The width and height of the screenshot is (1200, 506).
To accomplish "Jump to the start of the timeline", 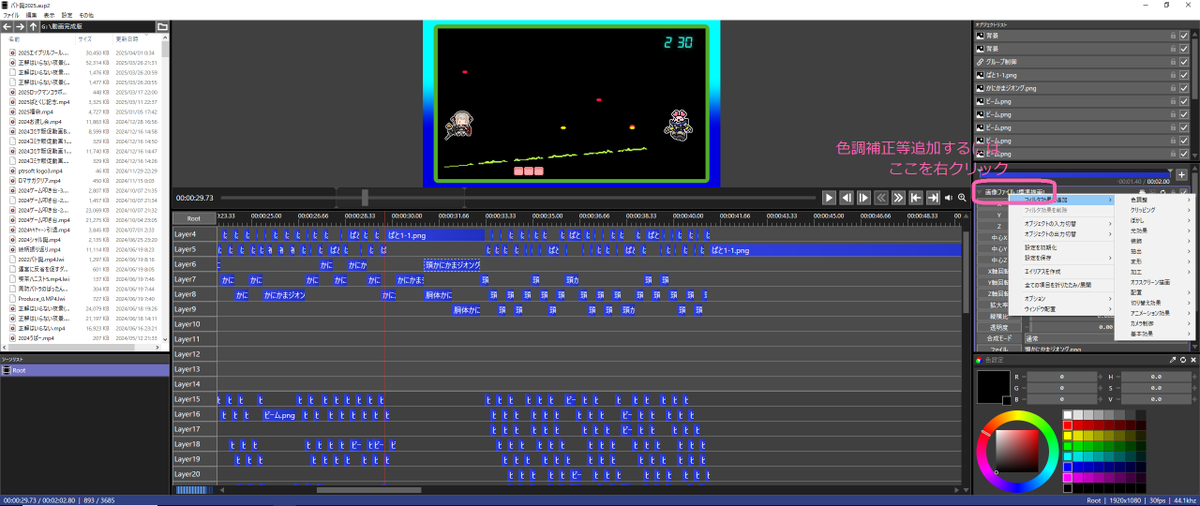I will [x=915, y=198].
